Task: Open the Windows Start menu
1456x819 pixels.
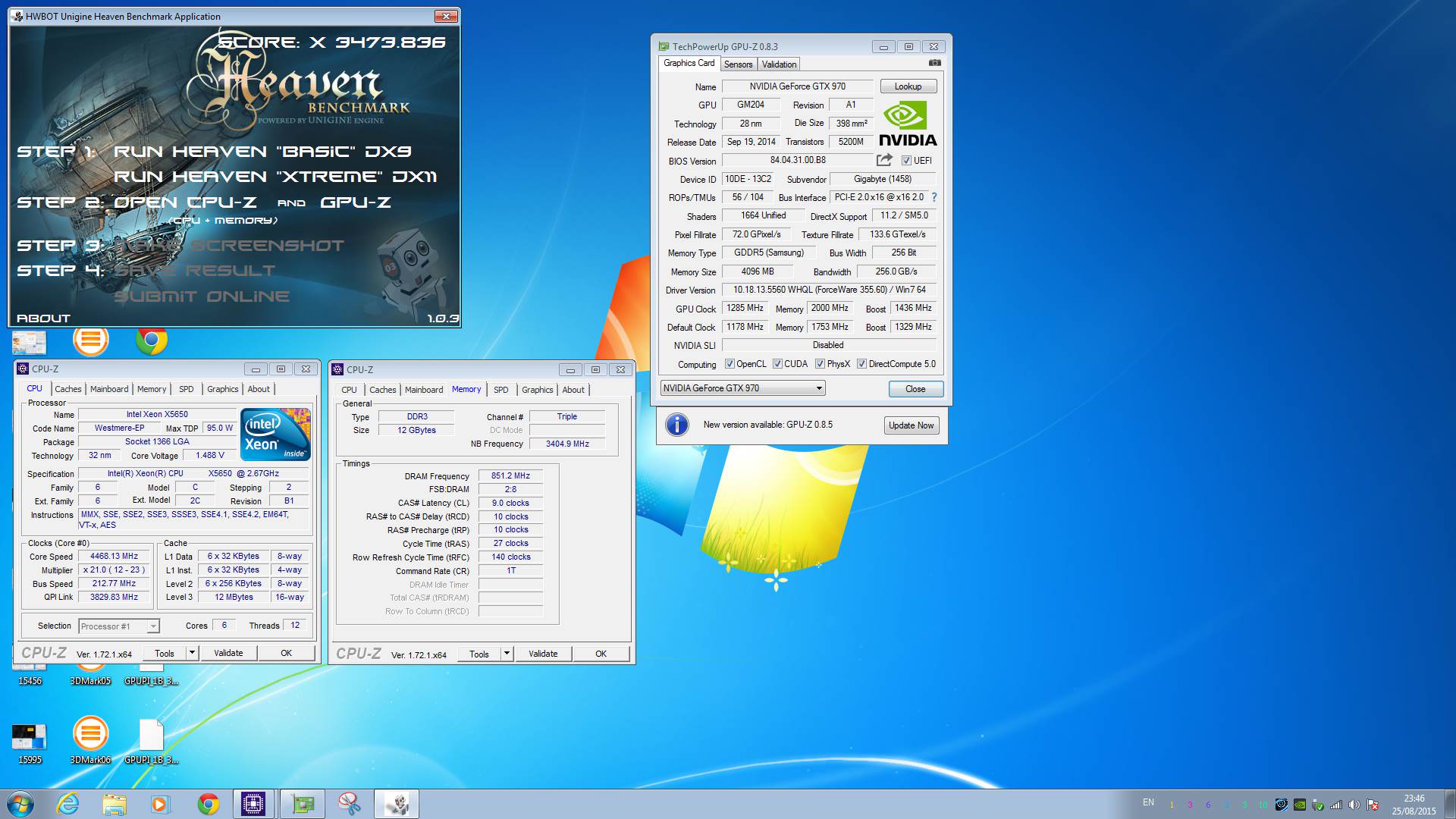Action: (x=20, y=804)
